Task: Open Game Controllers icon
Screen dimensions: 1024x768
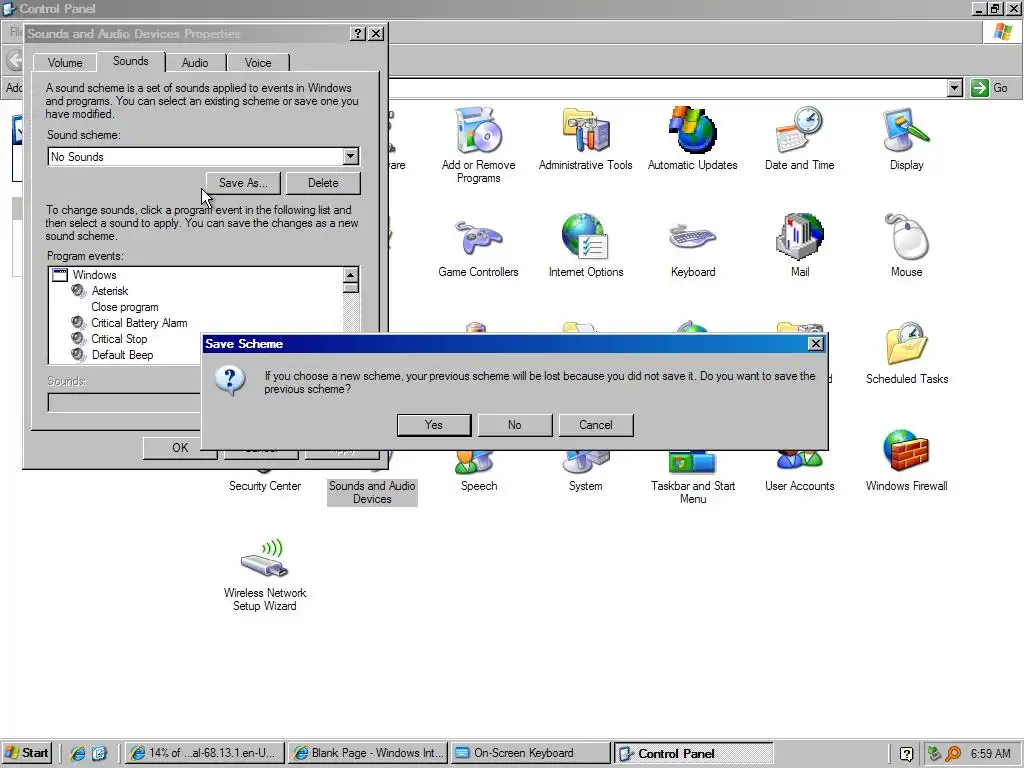Action: click(478, 238)
